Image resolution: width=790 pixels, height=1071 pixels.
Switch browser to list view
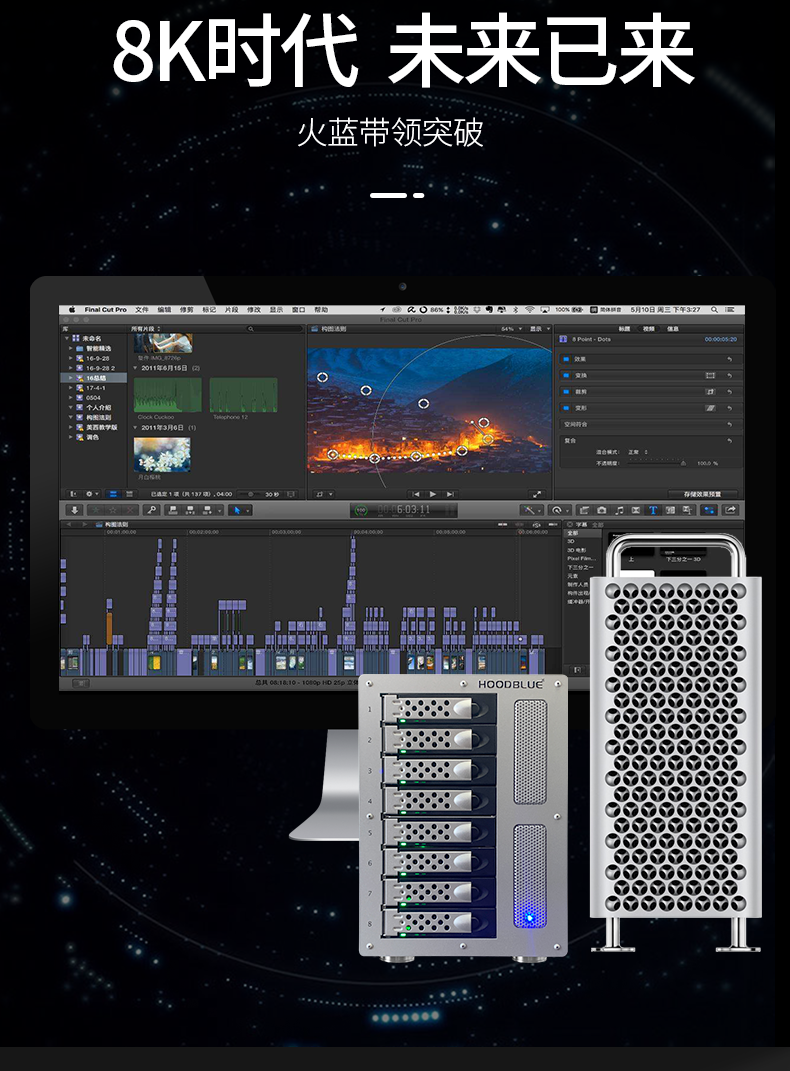tap(129, 494)
